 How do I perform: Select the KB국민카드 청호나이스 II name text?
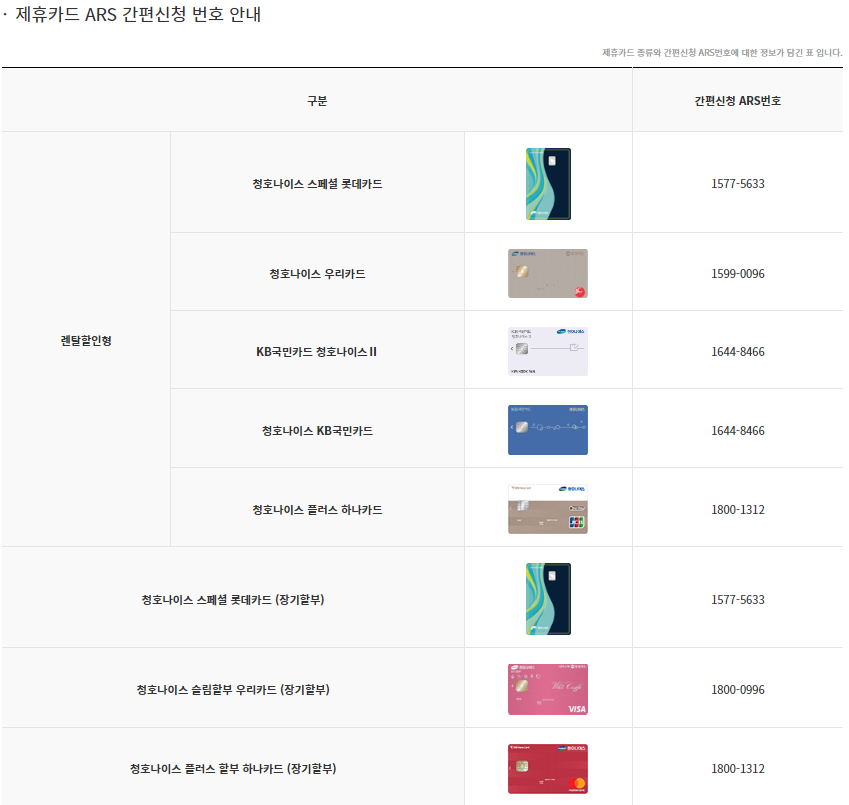(x=317, y=352)
